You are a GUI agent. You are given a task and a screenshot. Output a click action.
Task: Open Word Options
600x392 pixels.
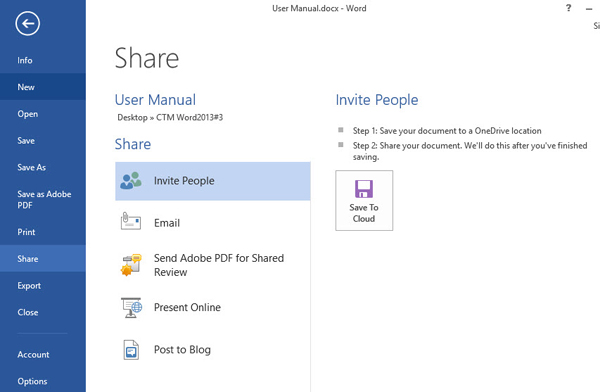(43, 381)
